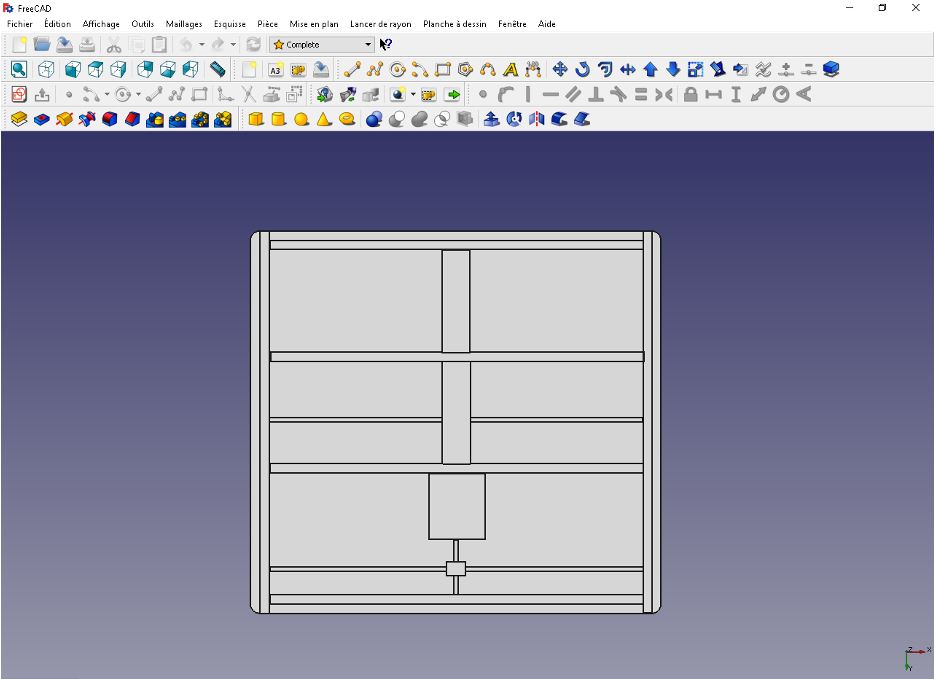
Task: Click the Save document icon
Action: click(x=64, y=44)
